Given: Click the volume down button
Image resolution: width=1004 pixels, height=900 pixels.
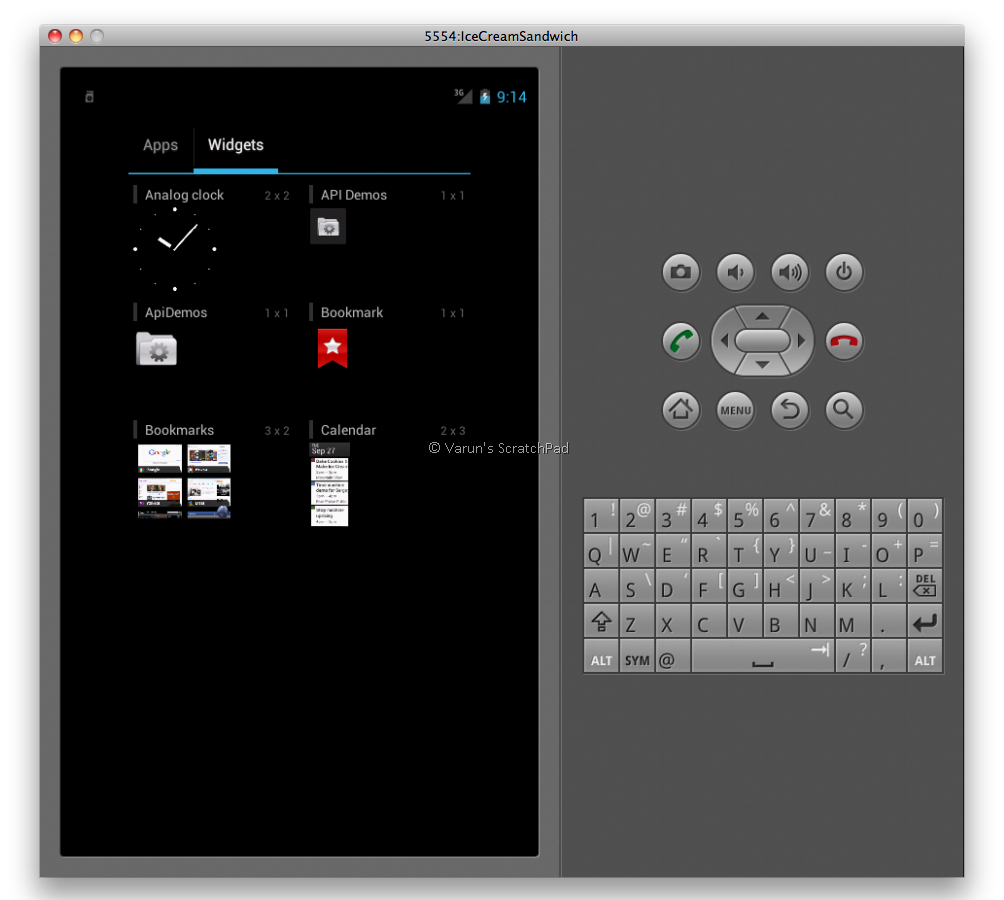Looking at the screenshot, I should pyautogui.click(x=735, y=272).
